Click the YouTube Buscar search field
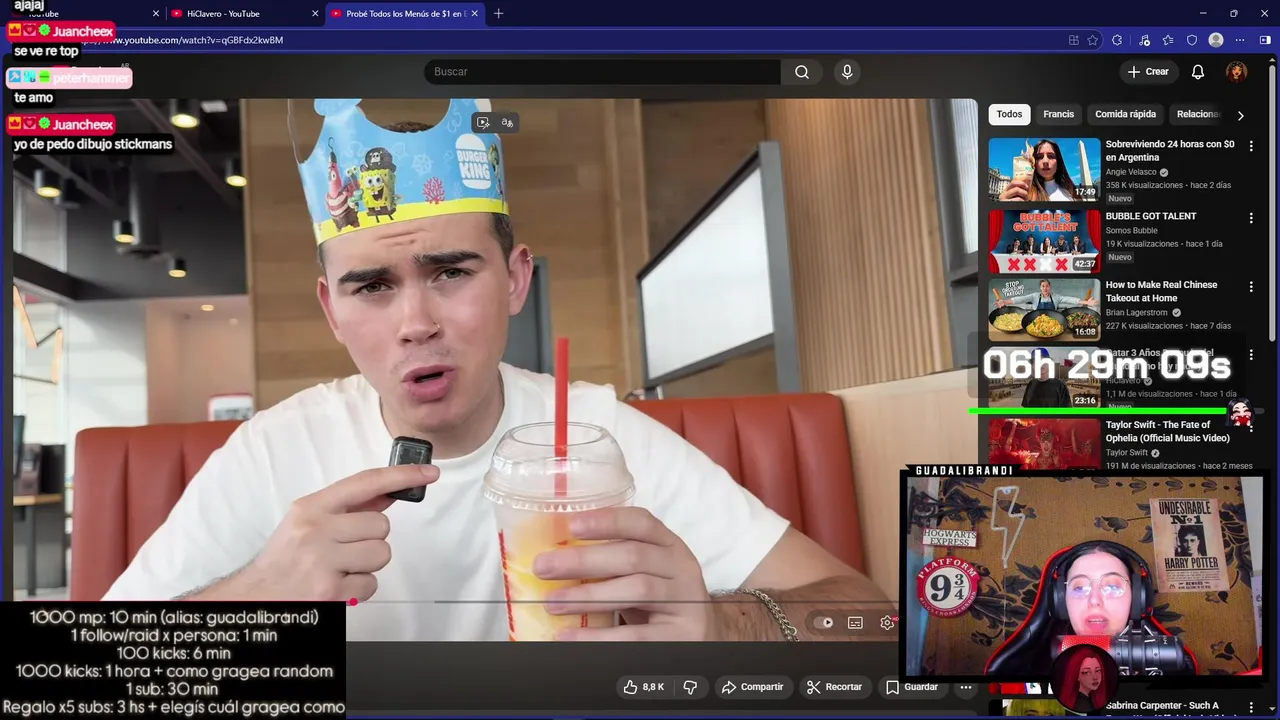 (x=602, y=72)
